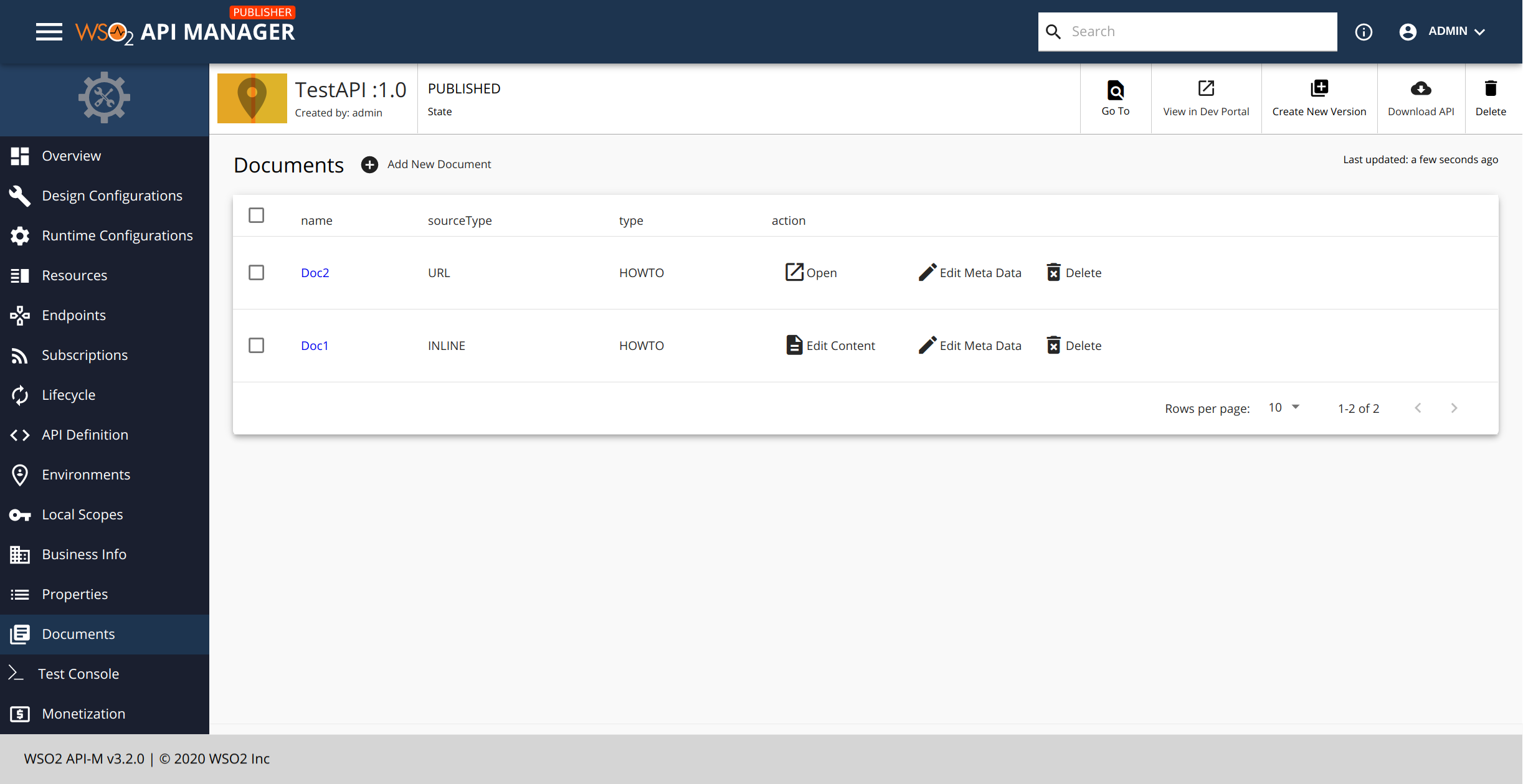1523x784 pixels.
Task: Click the View in Dev Portal label
Action: coord(1207,111)
